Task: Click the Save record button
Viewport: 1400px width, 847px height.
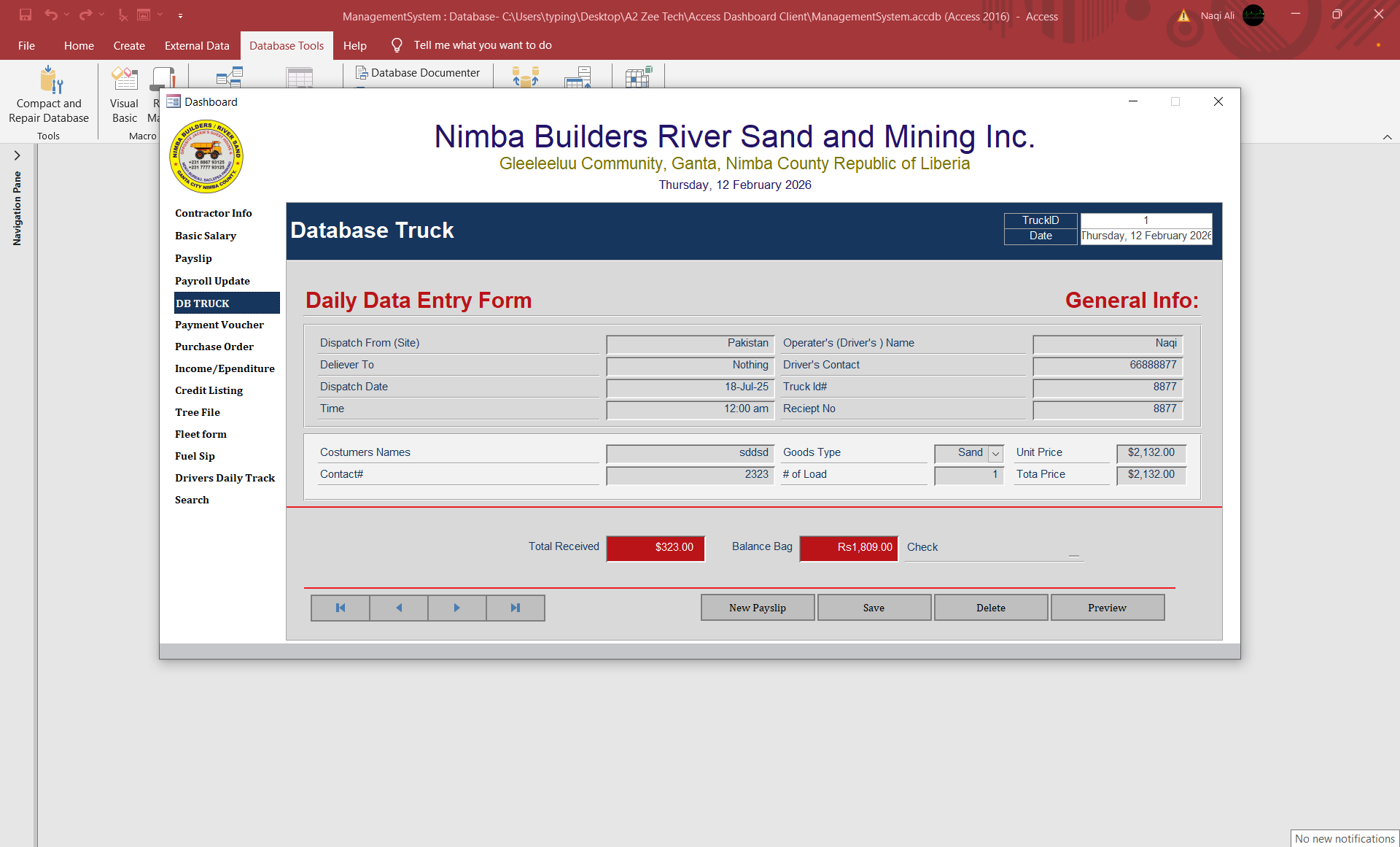Action: [874, 608]
